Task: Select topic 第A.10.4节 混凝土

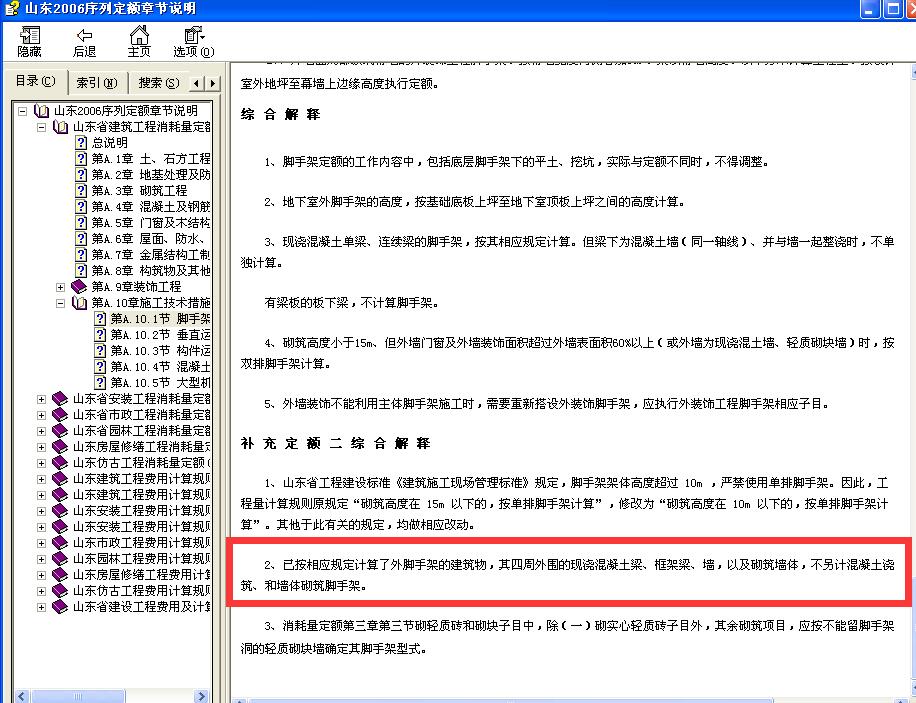Action: [161, 367]
